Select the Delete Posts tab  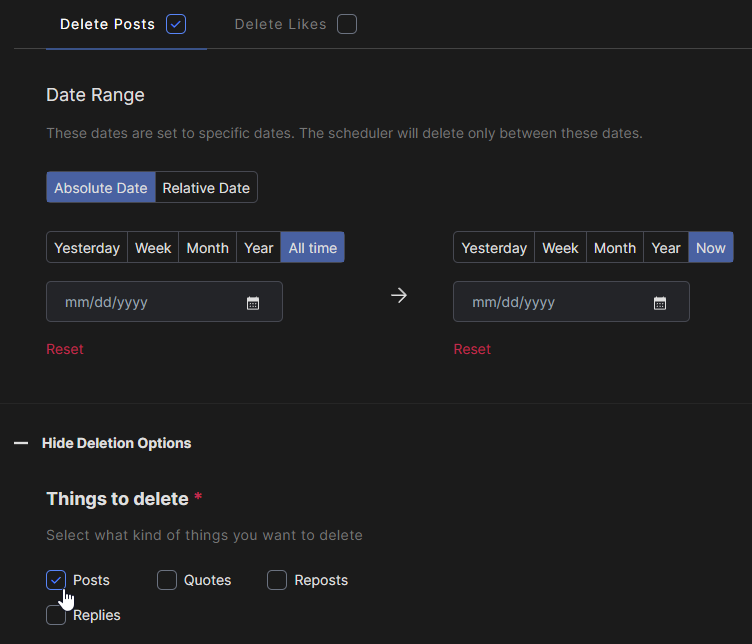click(107, 24)
